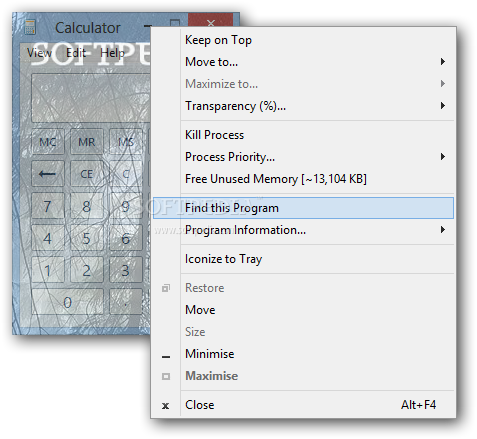The height and width of the screenshot is (439, 477).
Task: Click calculator digit 0 button
Action: pyautogui.click(x=67, y=302)
